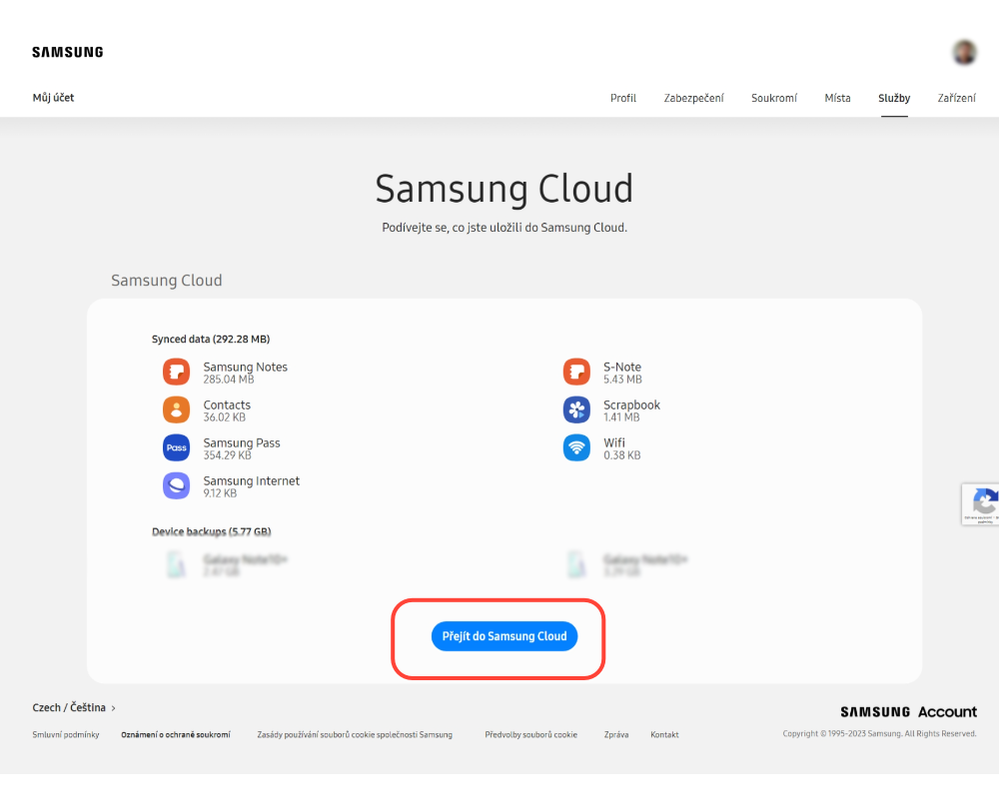This screenshot has width=999, height=799.
Task: Open Smluvní podmínky link
Action: coord(66,735)
